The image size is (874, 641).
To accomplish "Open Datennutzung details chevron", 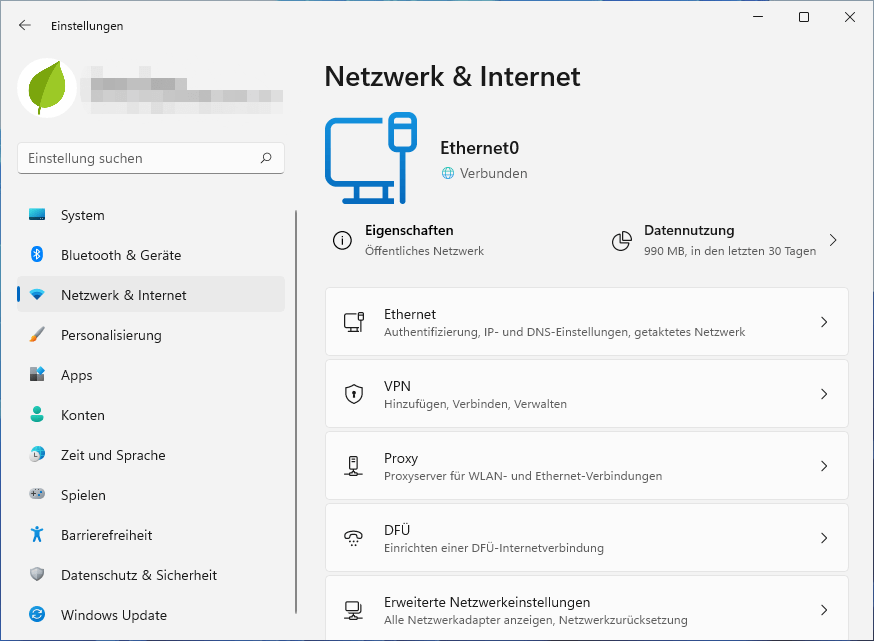I will click(833, 240).
